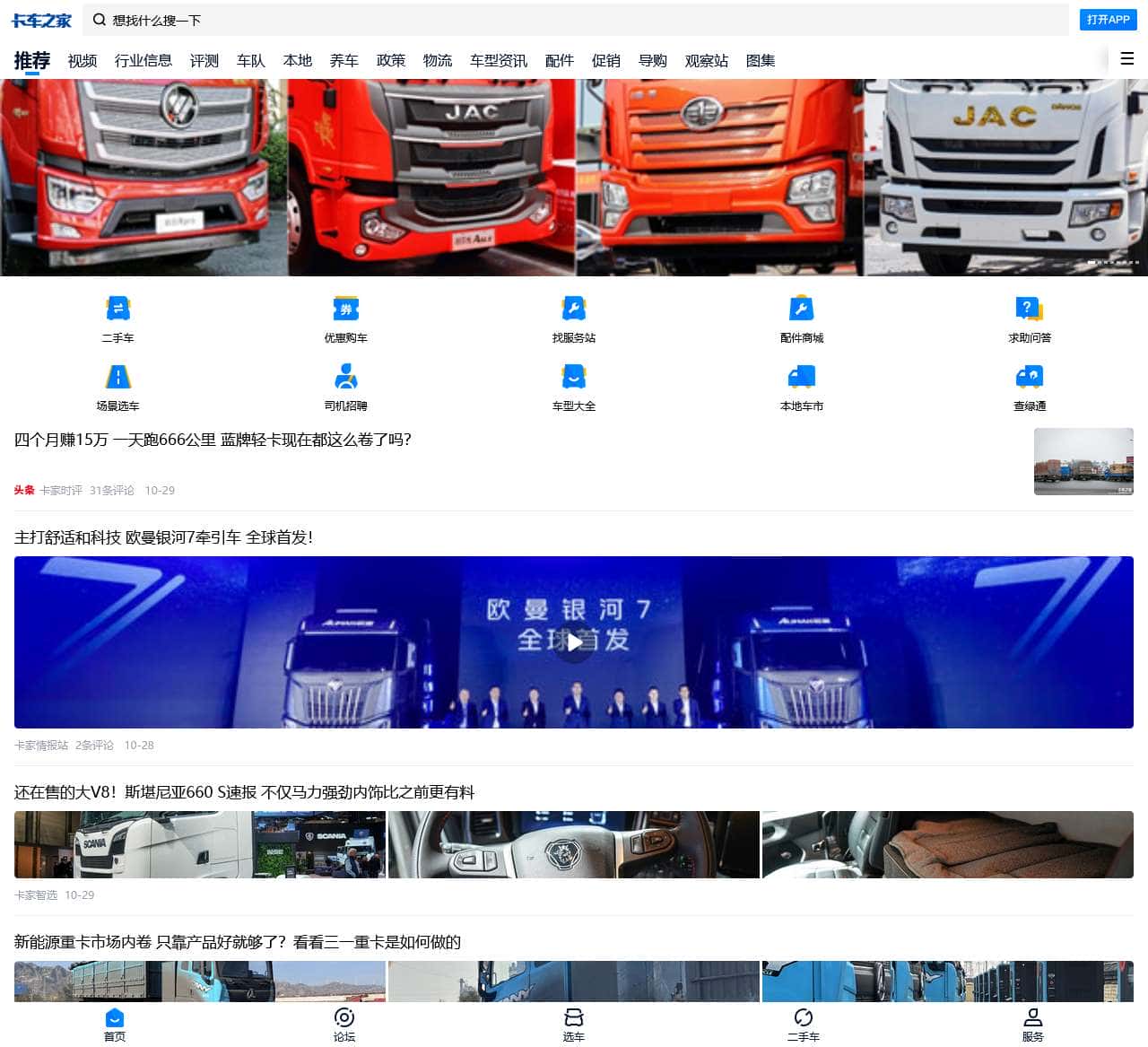
Task: Switch to the 促销 tab
Action: [x=606, y=60]
